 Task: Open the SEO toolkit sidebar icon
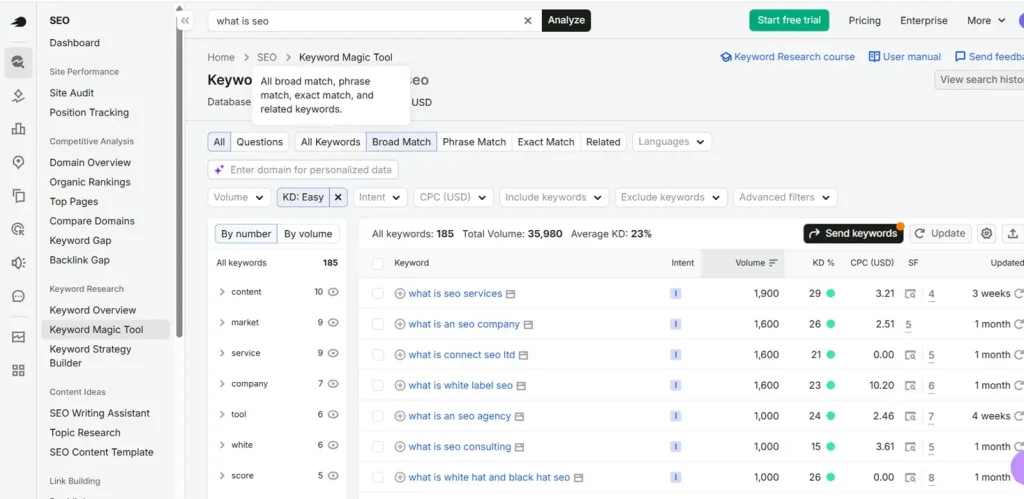(18, 63)
